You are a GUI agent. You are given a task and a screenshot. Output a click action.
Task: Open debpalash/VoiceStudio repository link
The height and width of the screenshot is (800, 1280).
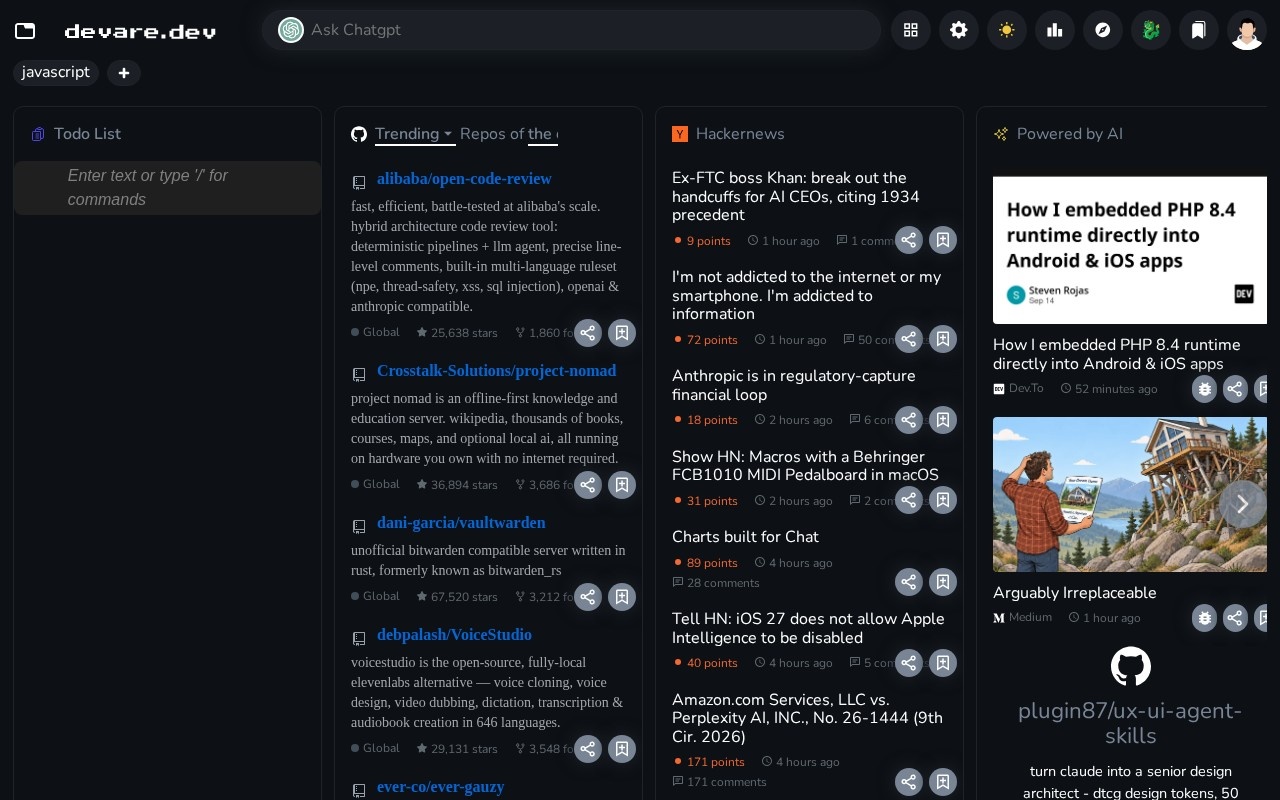pos(454,635)
